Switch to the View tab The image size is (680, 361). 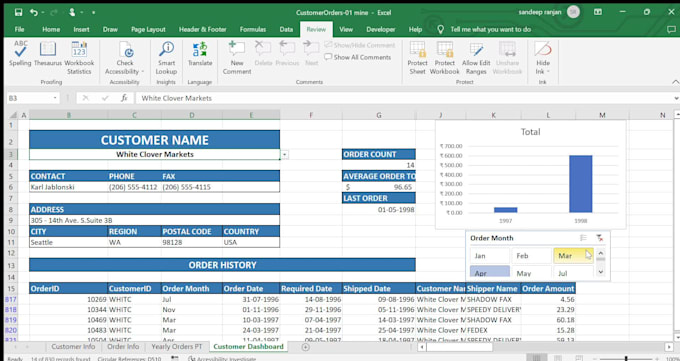[346, 30]
